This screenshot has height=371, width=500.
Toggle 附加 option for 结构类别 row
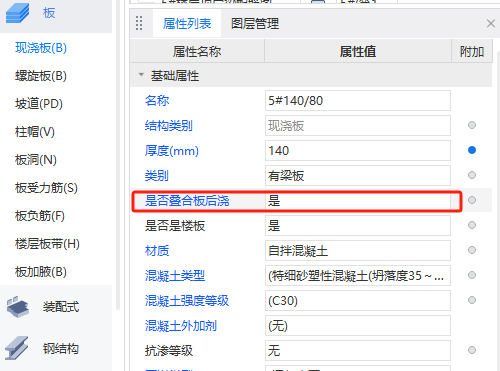tap(472, 125)
